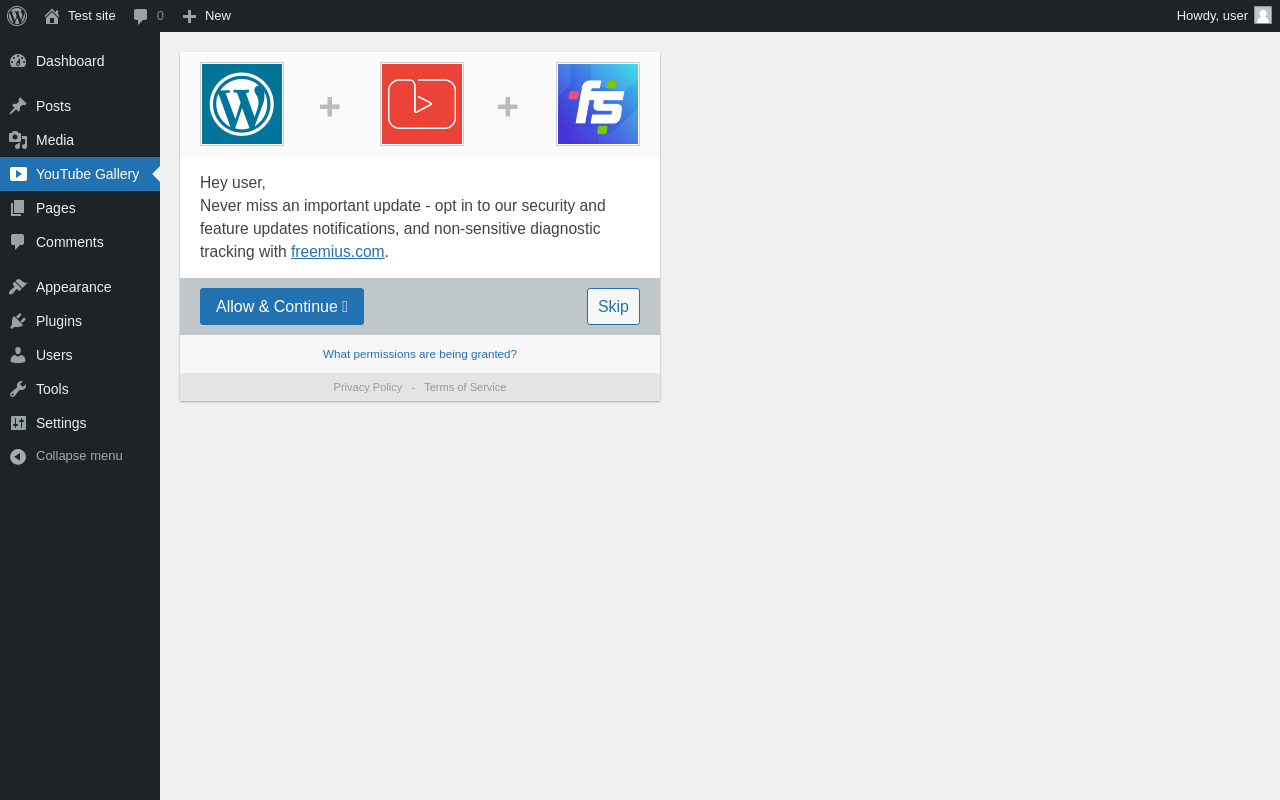
Task: Click the user avatar in the admin bar
Action: pyautogui.click(x=1263, y=15)
